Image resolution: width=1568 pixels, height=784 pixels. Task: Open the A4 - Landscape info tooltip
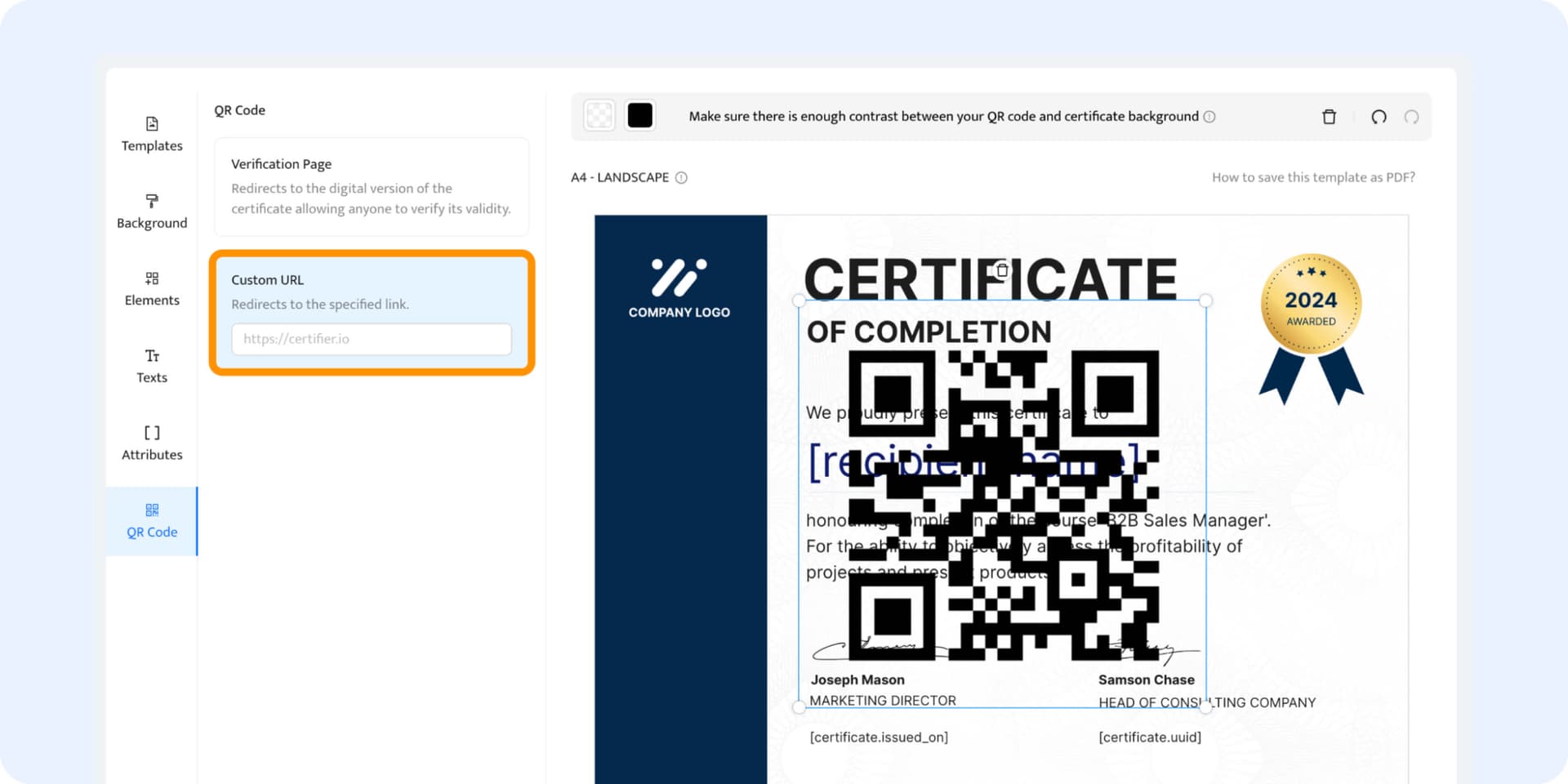coord(683,177)
